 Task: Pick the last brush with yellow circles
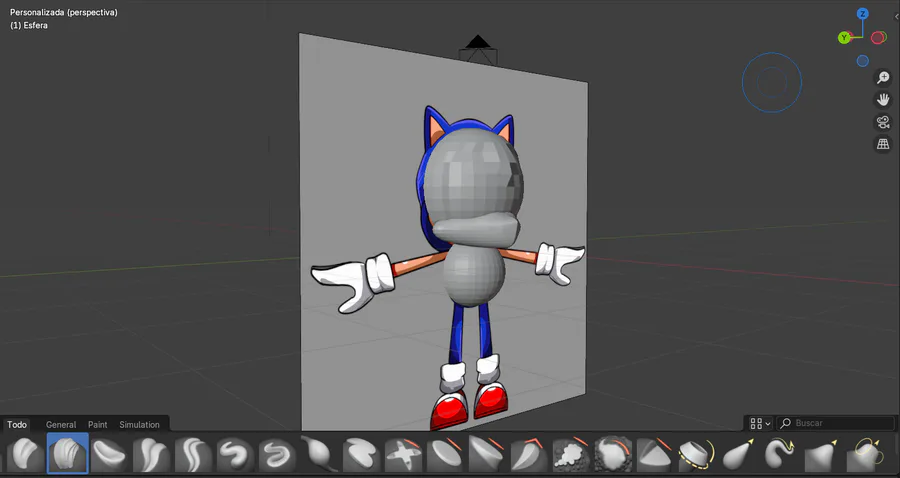pos(864,453)
